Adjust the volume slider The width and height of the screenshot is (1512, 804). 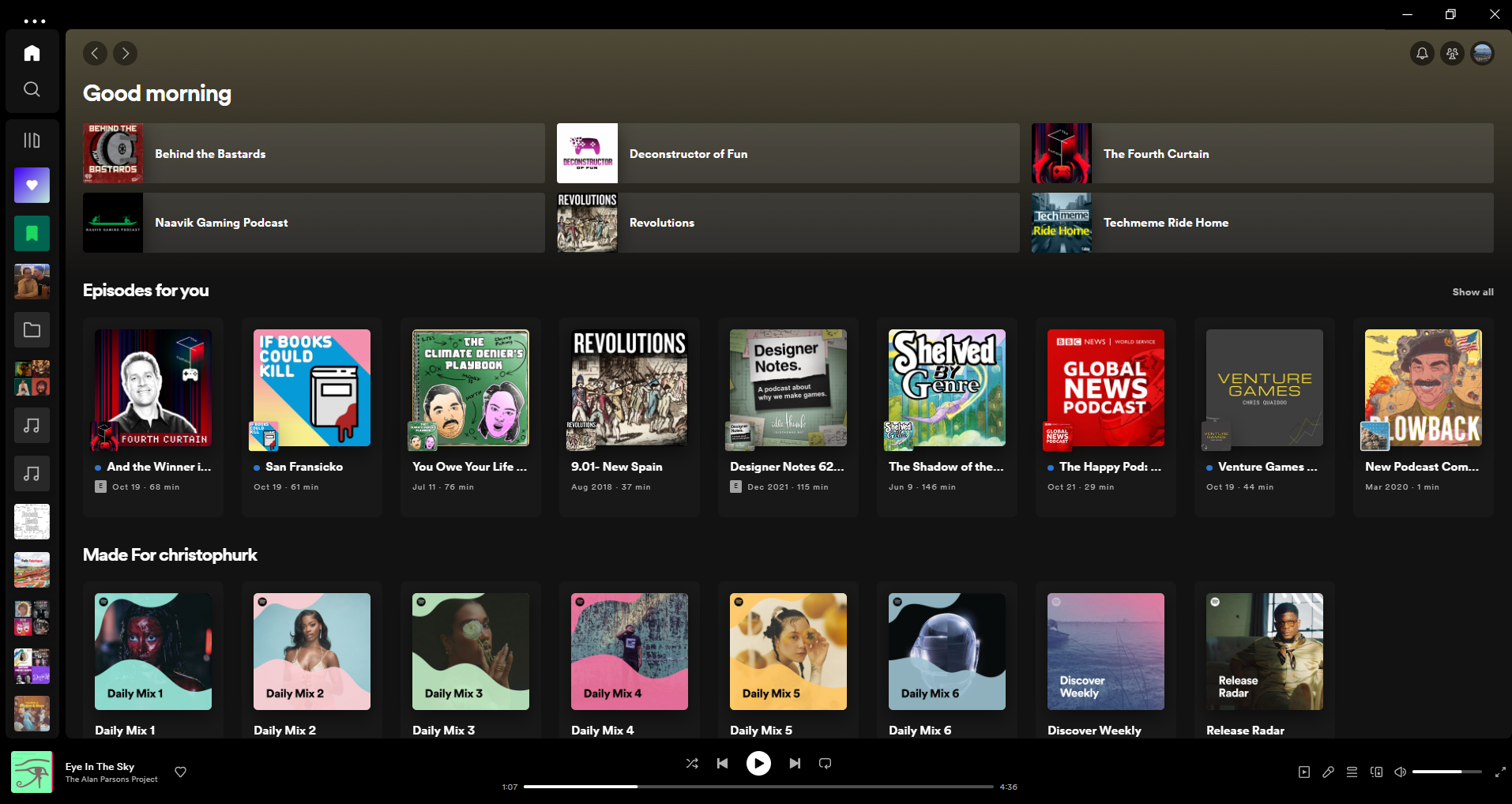pyautogui.click(x=1446, y=772)
